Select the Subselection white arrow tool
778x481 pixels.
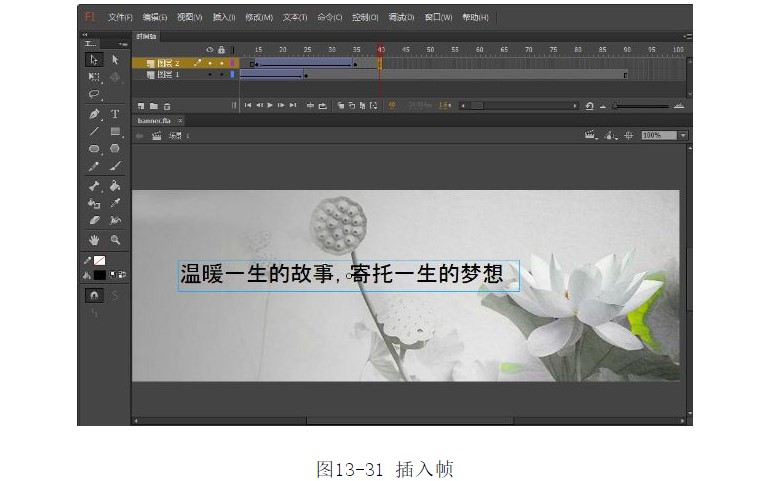(x=115, y=60)
